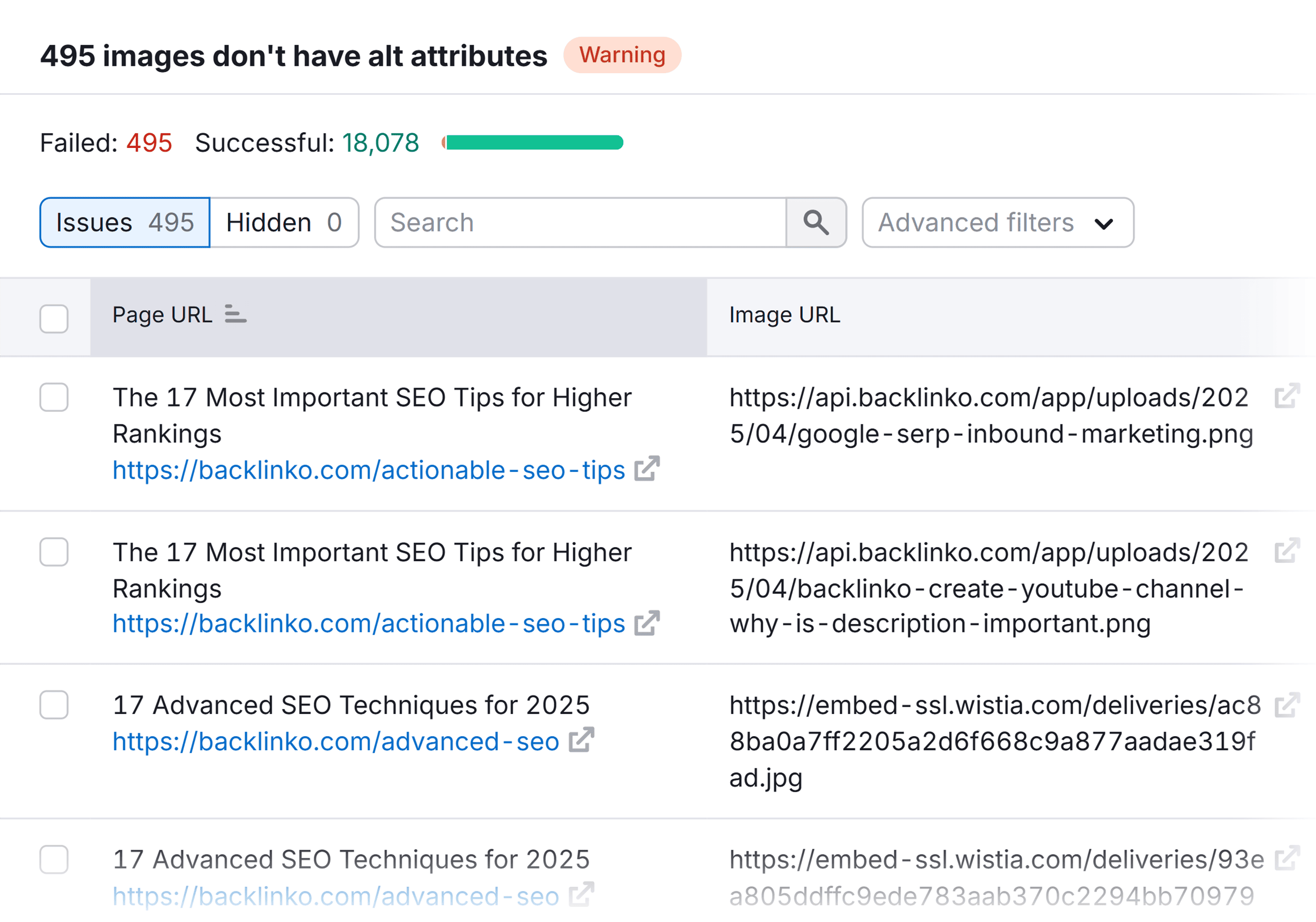Image resolution: width=1316 pixels, height=922 pixels.
Task: Click first '17 Advanced SEO Techniques for 2025' title
Action: point(351,705)
